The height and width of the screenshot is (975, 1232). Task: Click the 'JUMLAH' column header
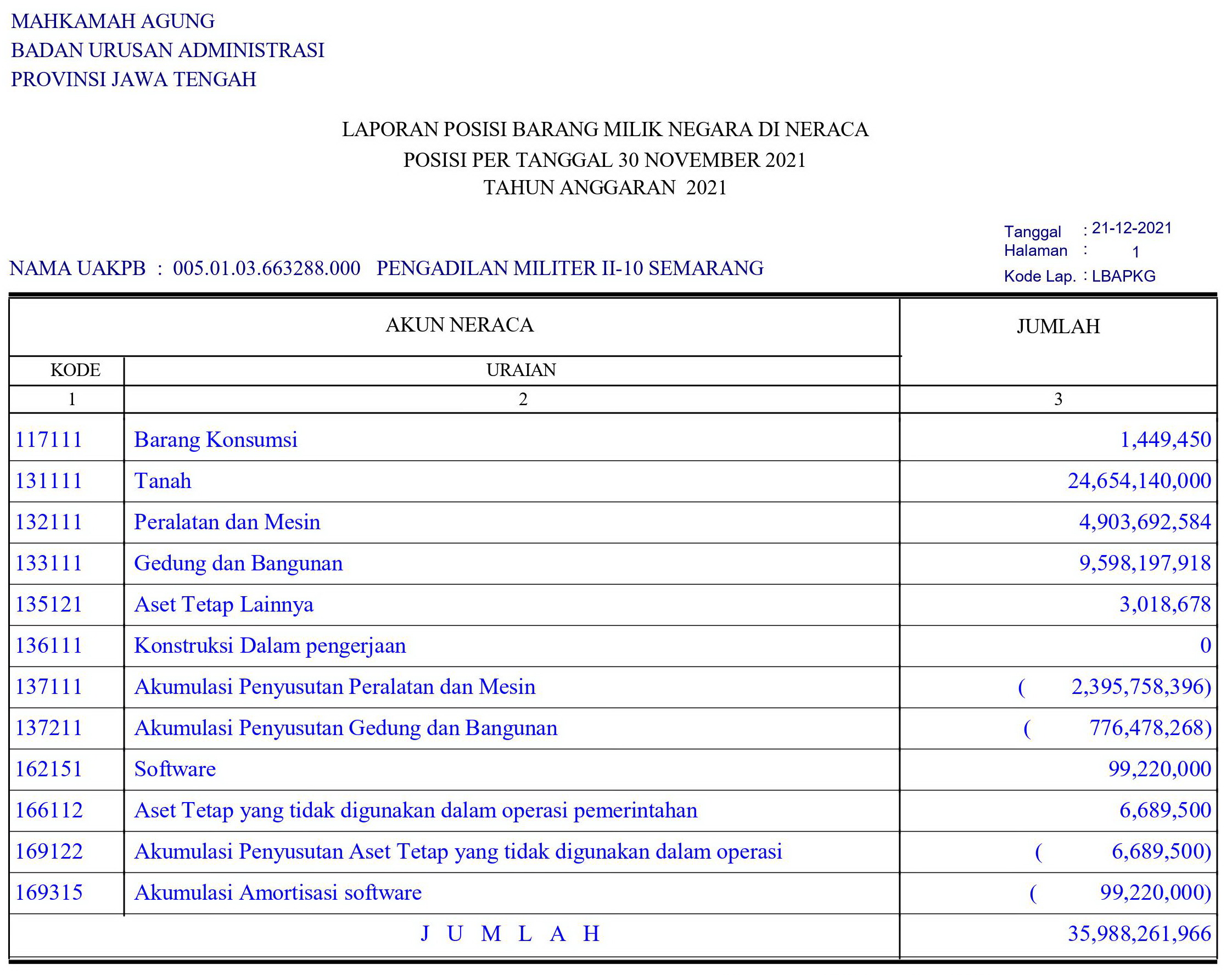point(1058,326)
